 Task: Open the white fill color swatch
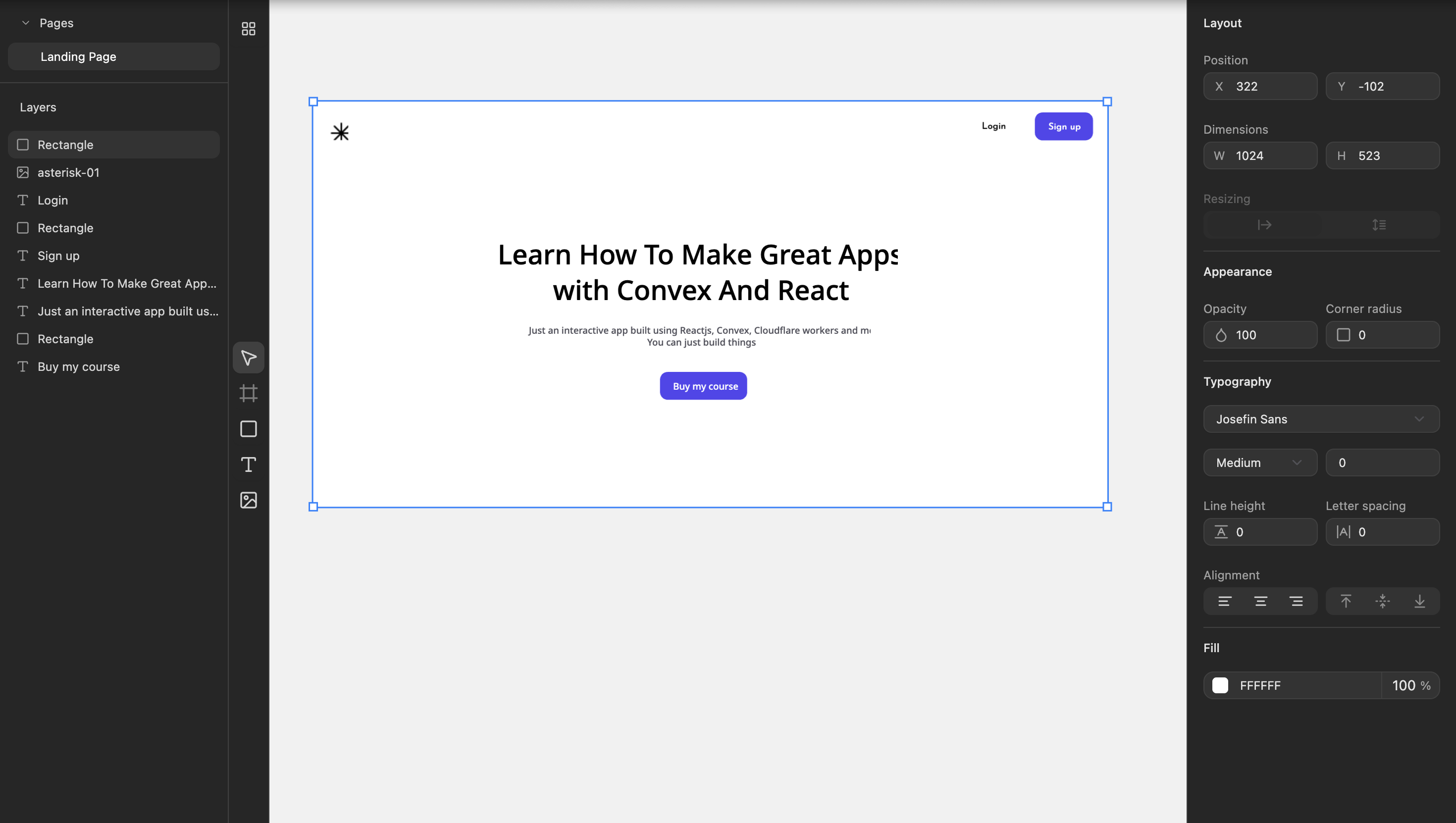click(x=1220, y=685)
